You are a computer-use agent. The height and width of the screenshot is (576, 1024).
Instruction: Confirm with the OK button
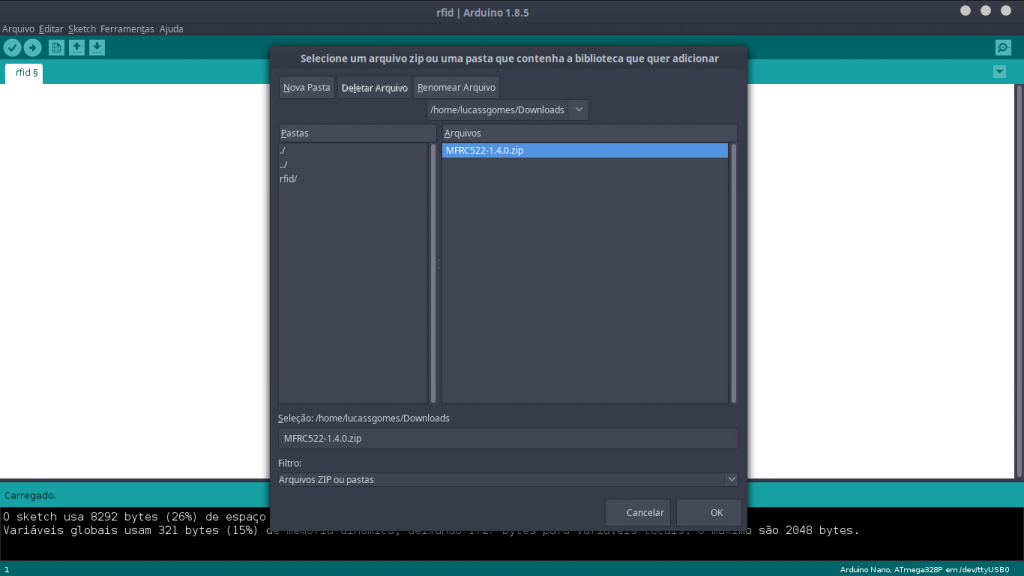tap(708, 512)
